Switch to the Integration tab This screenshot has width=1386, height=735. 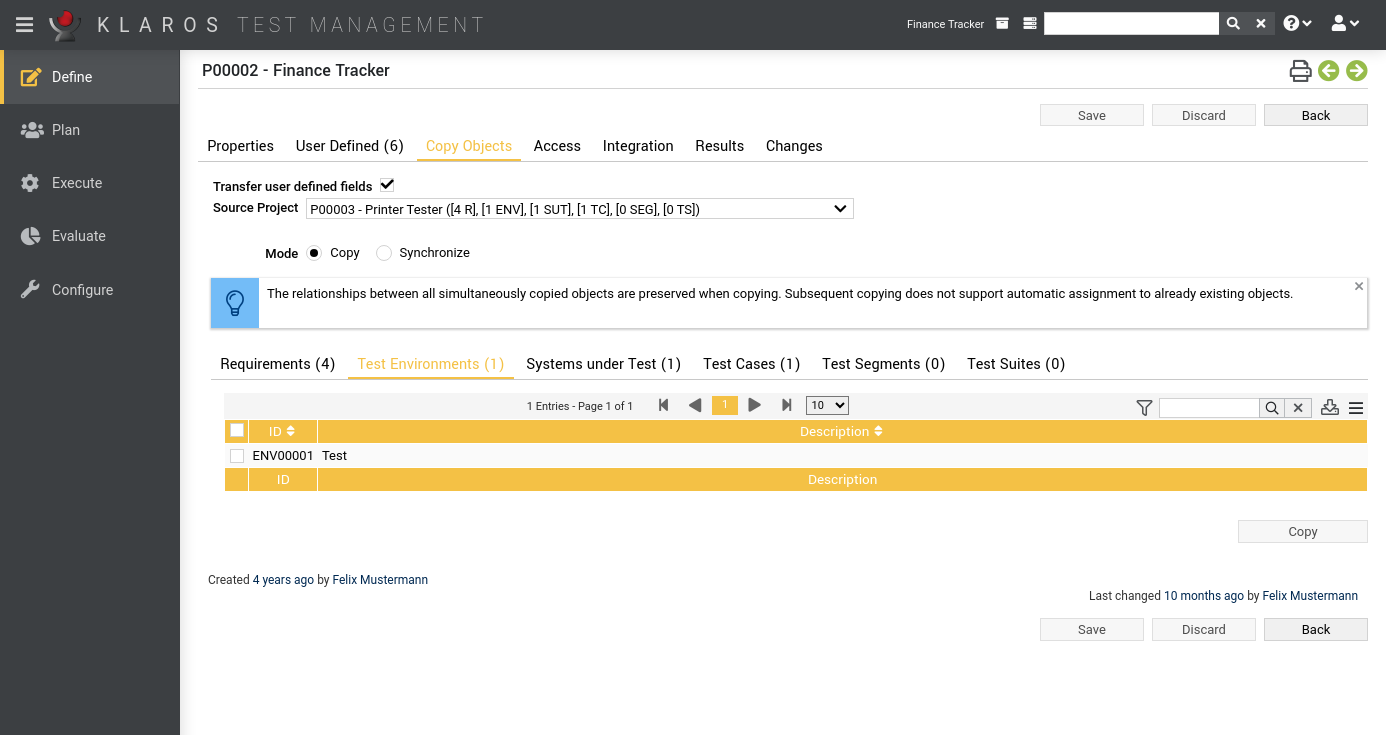pyautogui.click(x=637, y=146)
